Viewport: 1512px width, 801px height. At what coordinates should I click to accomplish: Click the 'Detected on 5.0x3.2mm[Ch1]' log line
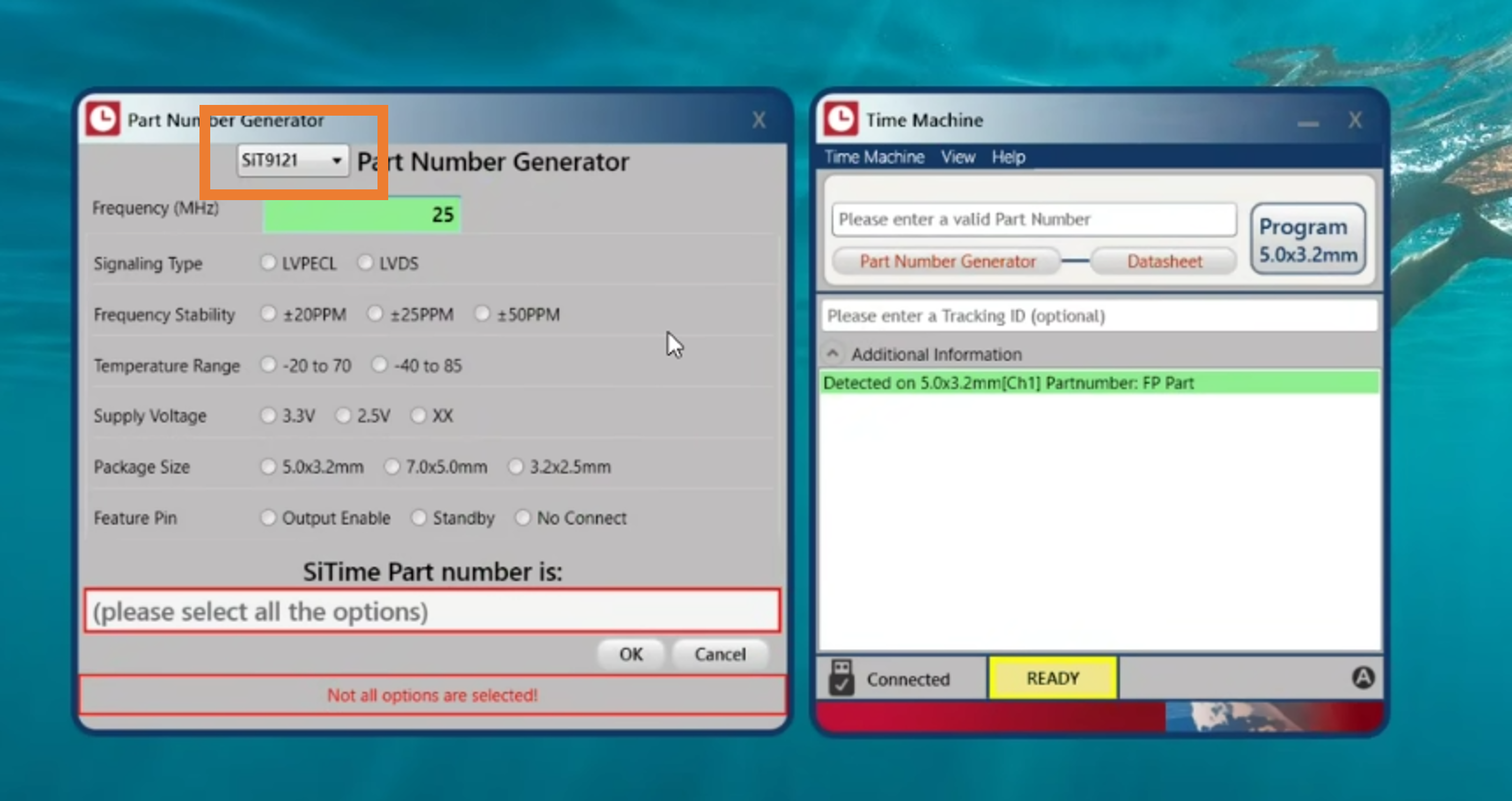[1099, 383]
